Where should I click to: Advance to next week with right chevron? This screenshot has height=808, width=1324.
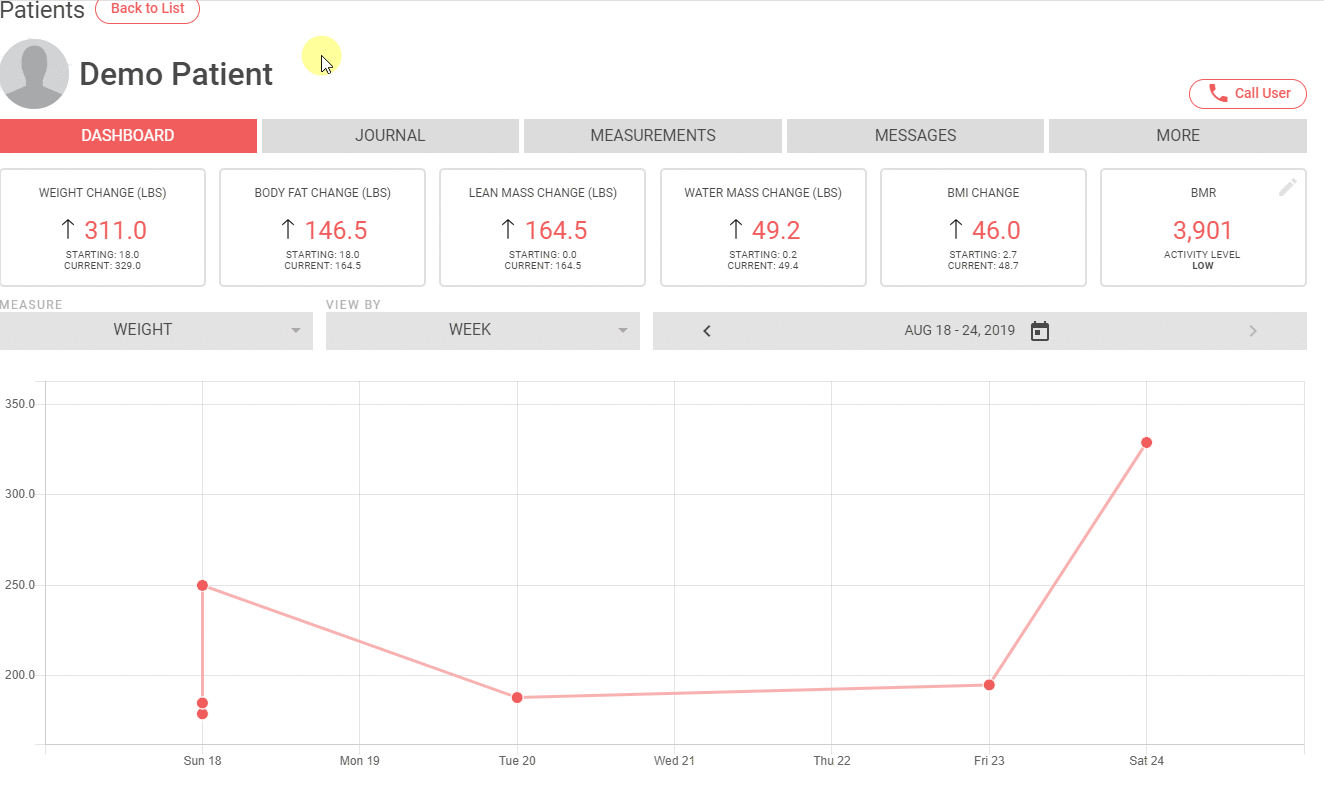tap(1253, 331)
